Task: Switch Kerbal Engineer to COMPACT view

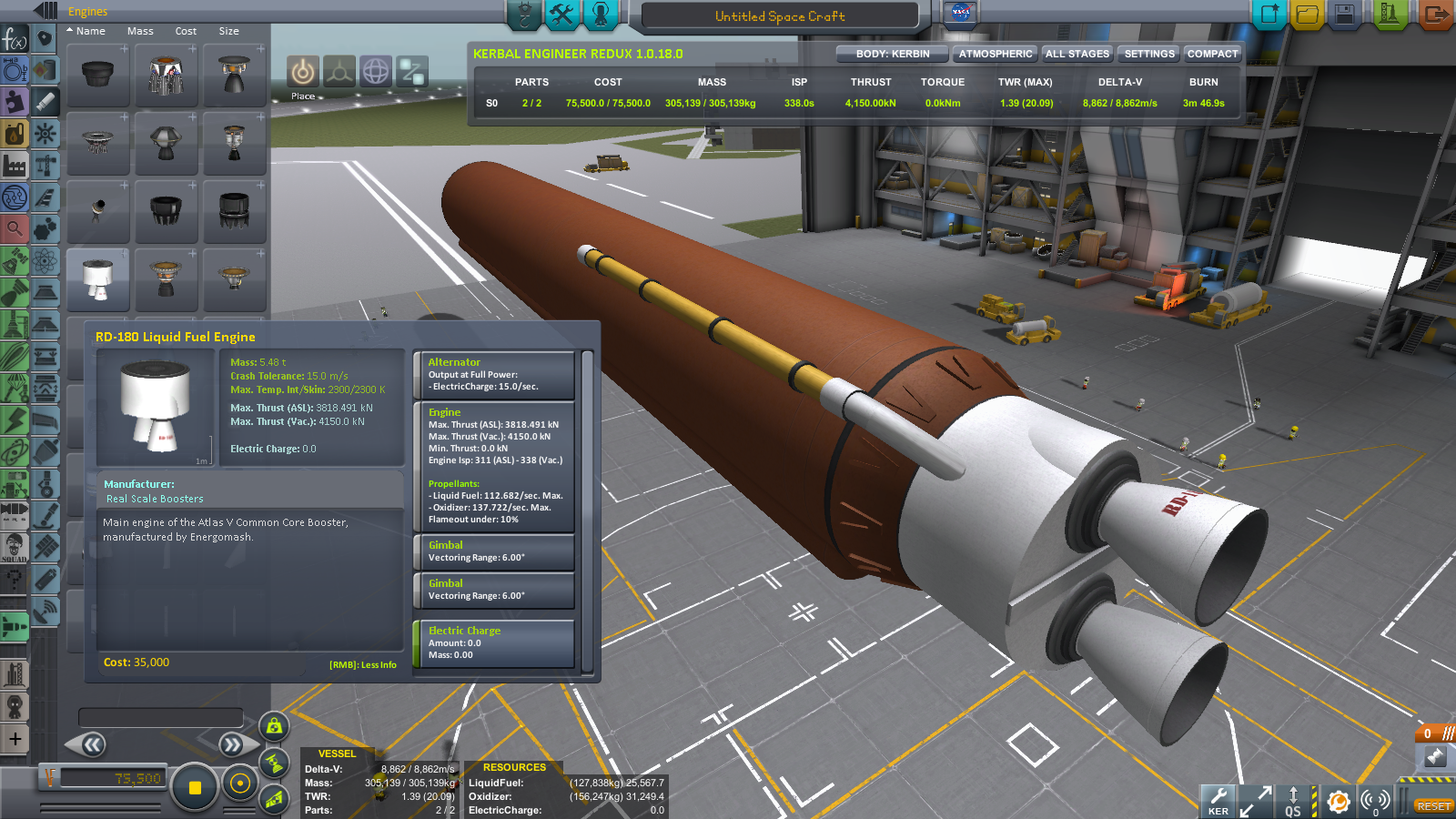Action: tap(1212, 54)
